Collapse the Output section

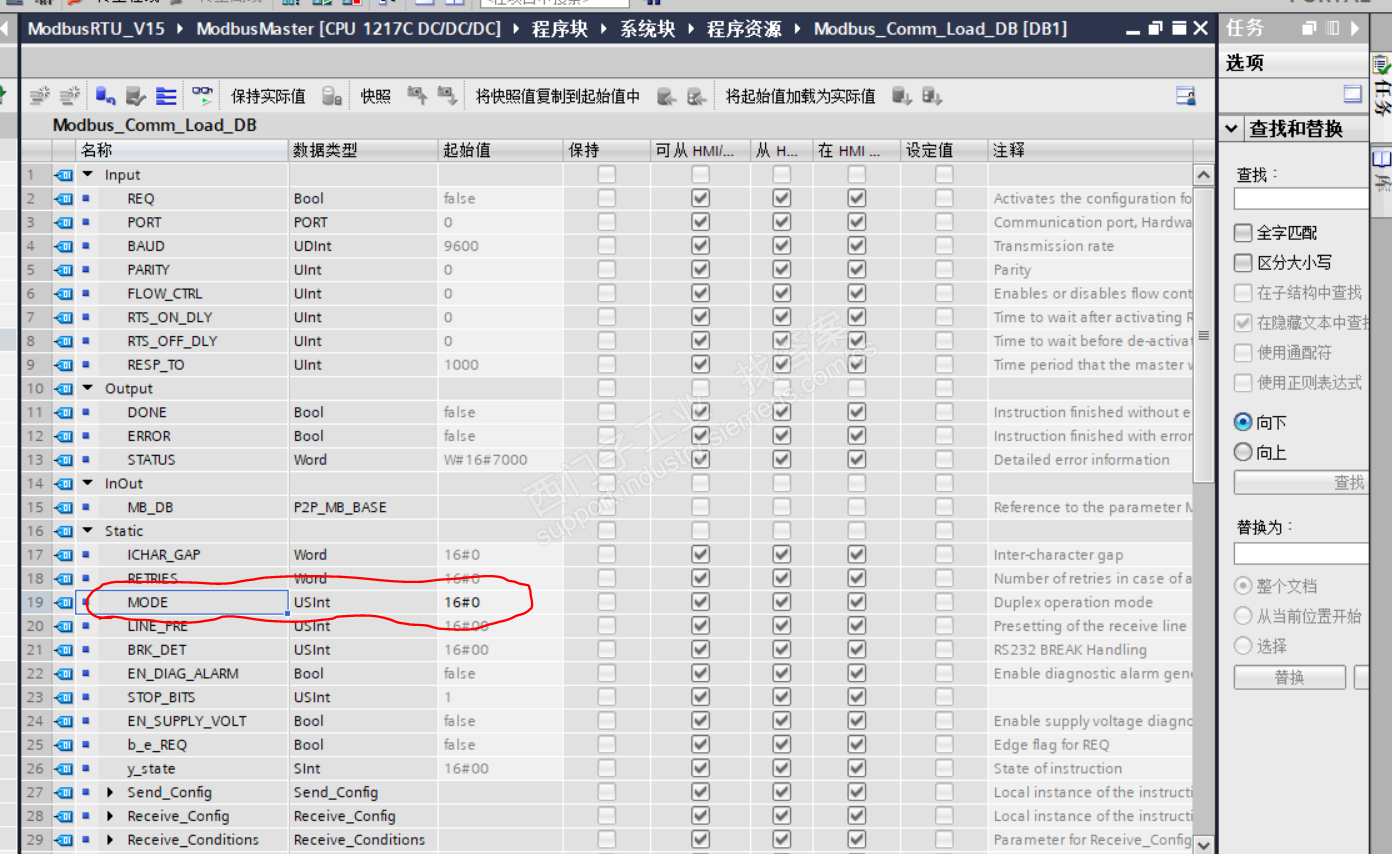(87, 389)
